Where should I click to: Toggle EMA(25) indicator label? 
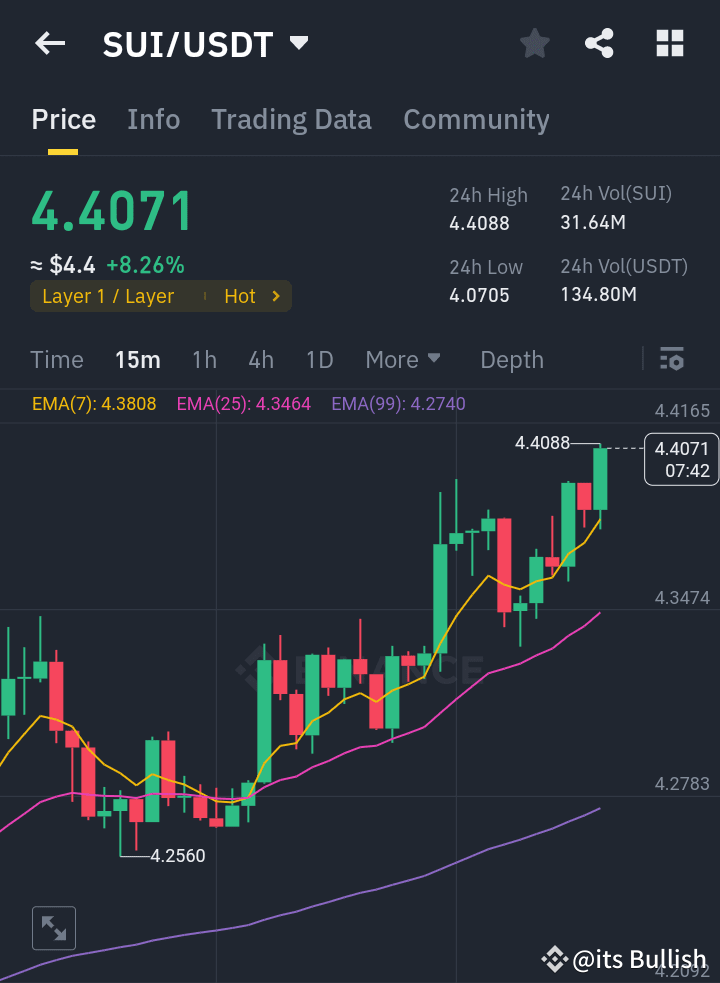click(x=243, y=403)
